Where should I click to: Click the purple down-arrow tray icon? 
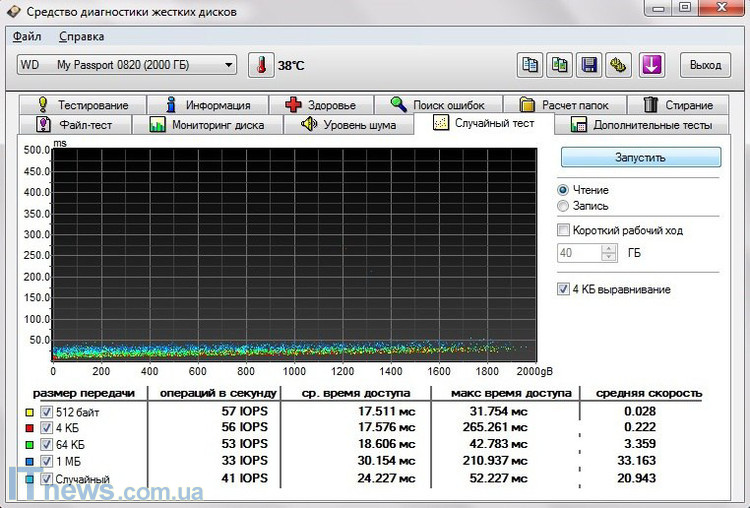pos(652,65)
